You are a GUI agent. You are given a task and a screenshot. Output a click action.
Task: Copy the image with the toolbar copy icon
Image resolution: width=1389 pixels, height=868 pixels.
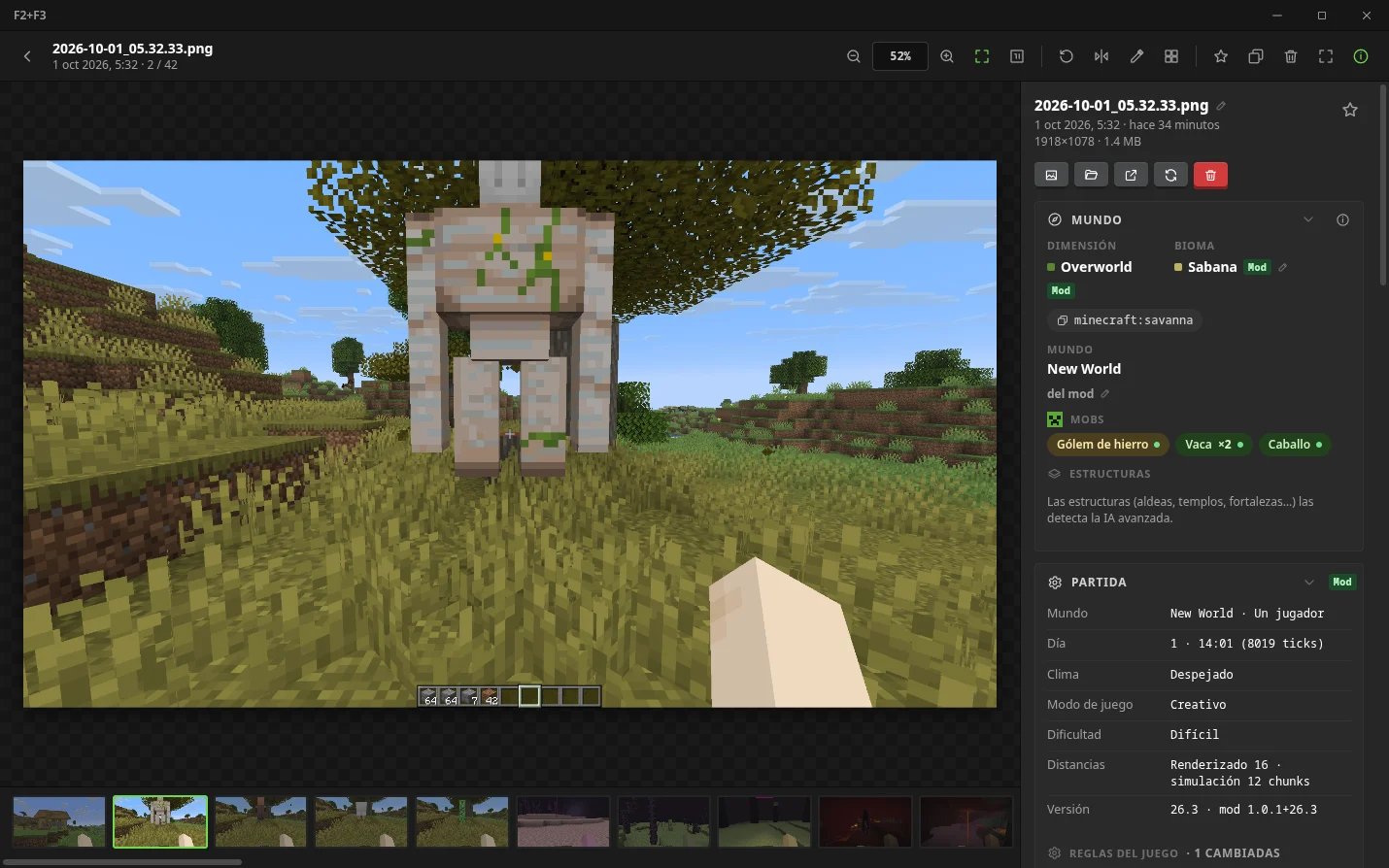(x=1256, y=56)
